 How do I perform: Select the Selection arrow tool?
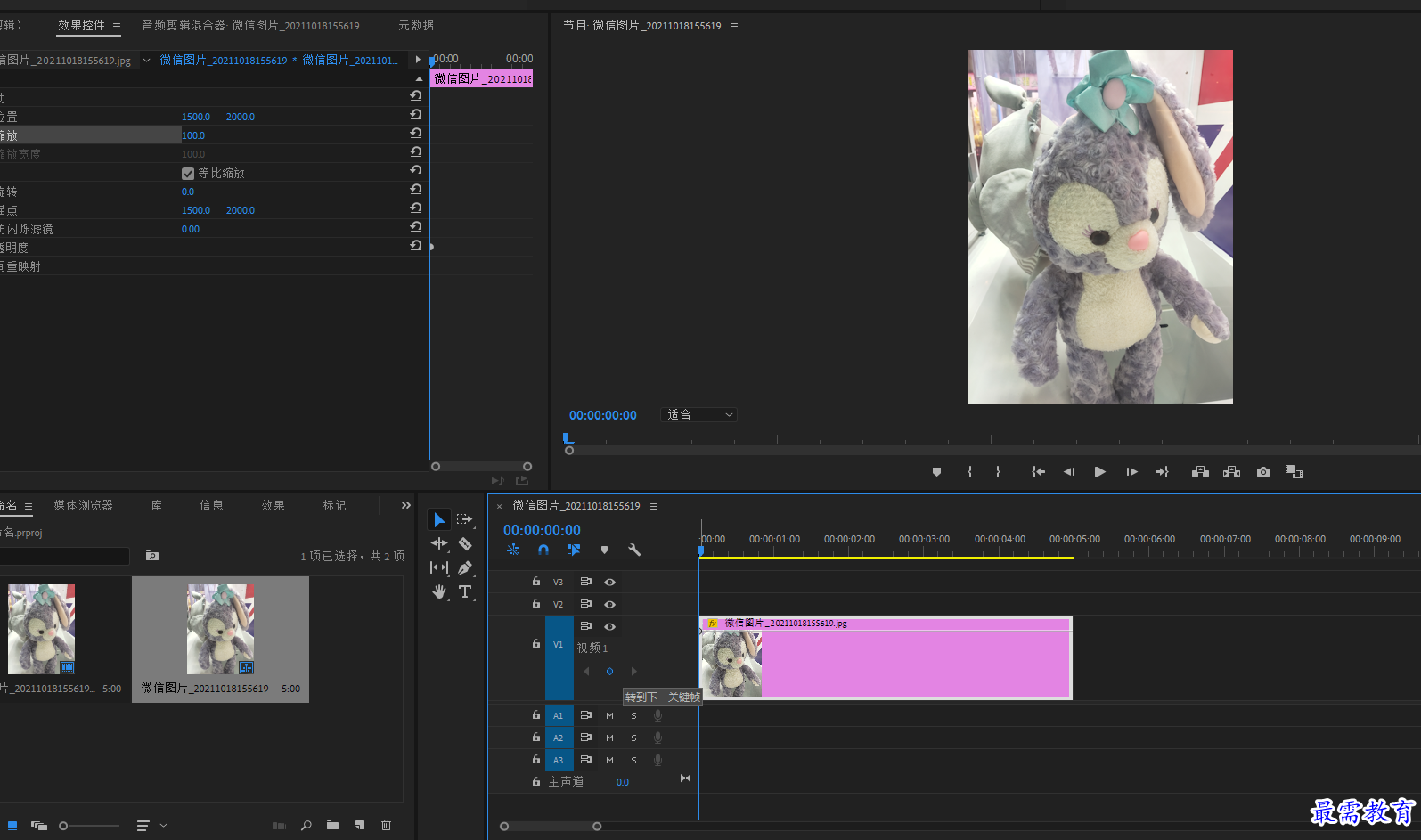(438, 519)
